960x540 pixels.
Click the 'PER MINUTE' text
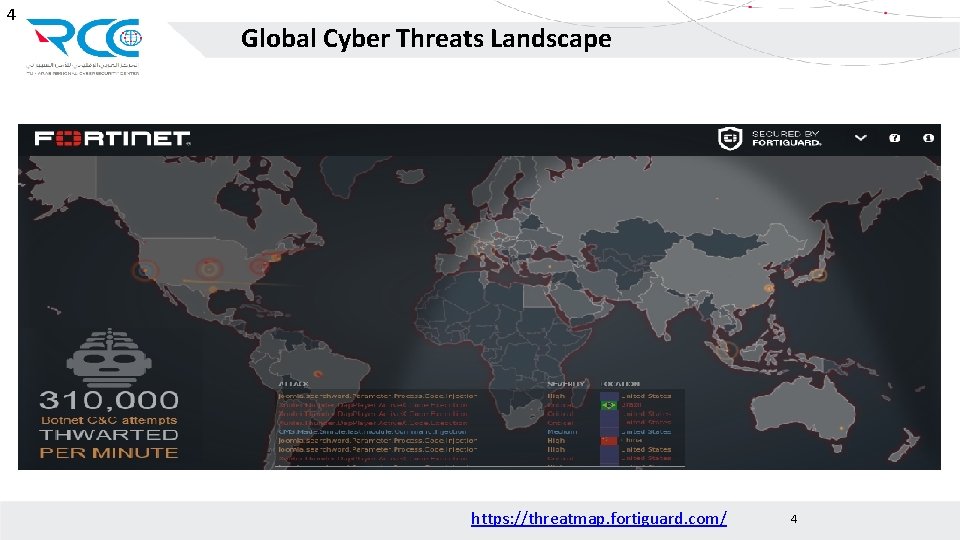pyautogui.click(x=109, y=453)
